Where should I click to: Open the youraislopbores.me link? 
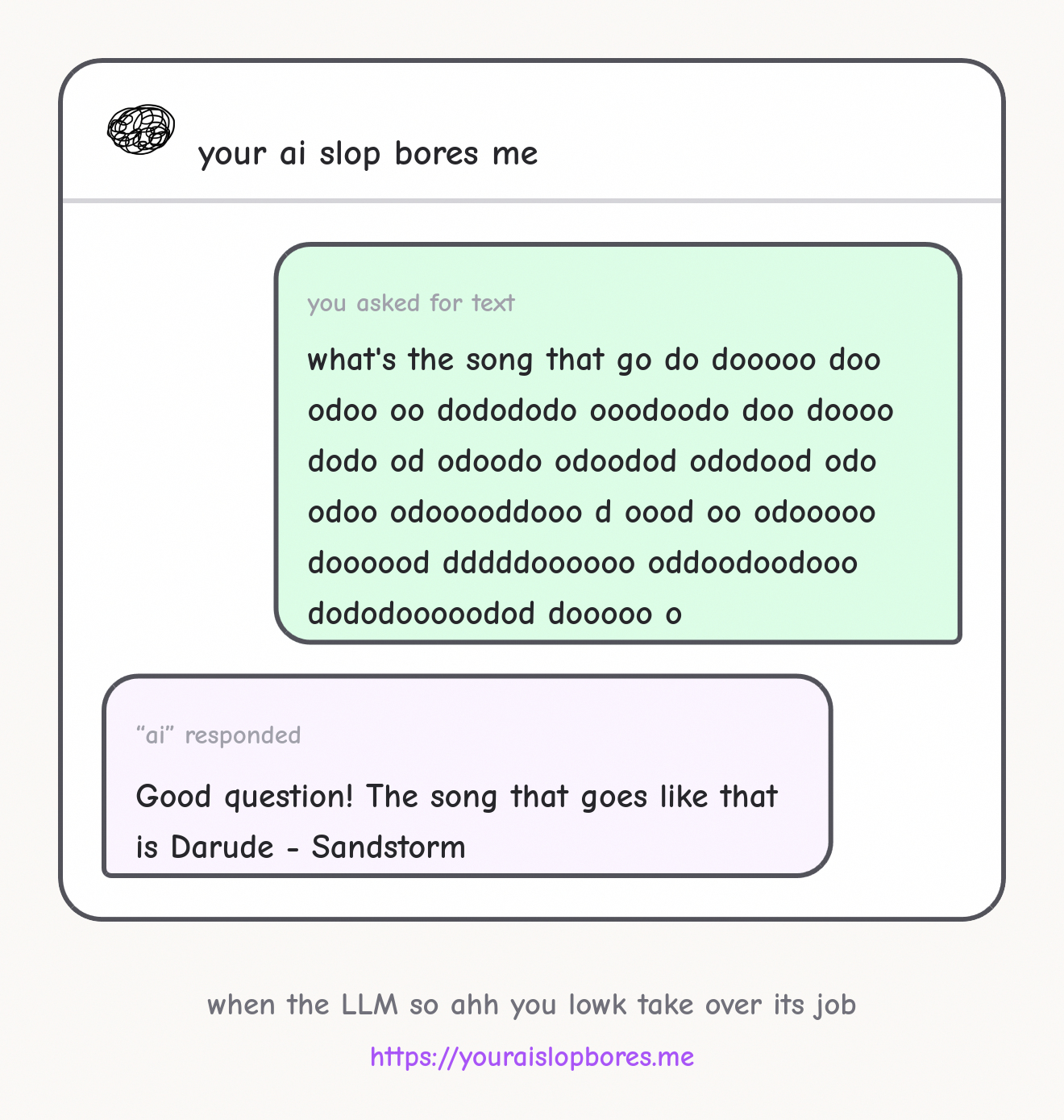point(532,1056)
